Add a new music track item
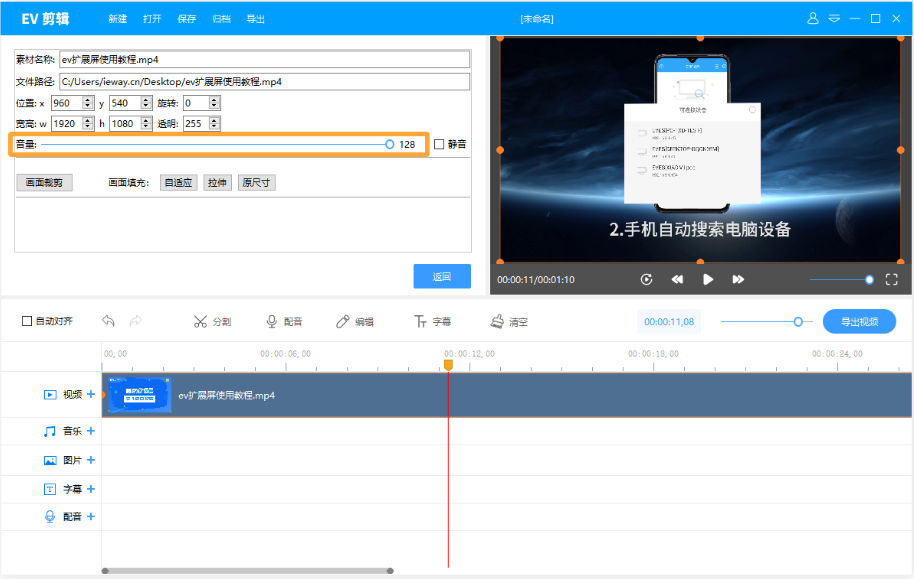914x579 pixels. coord(91,431)
